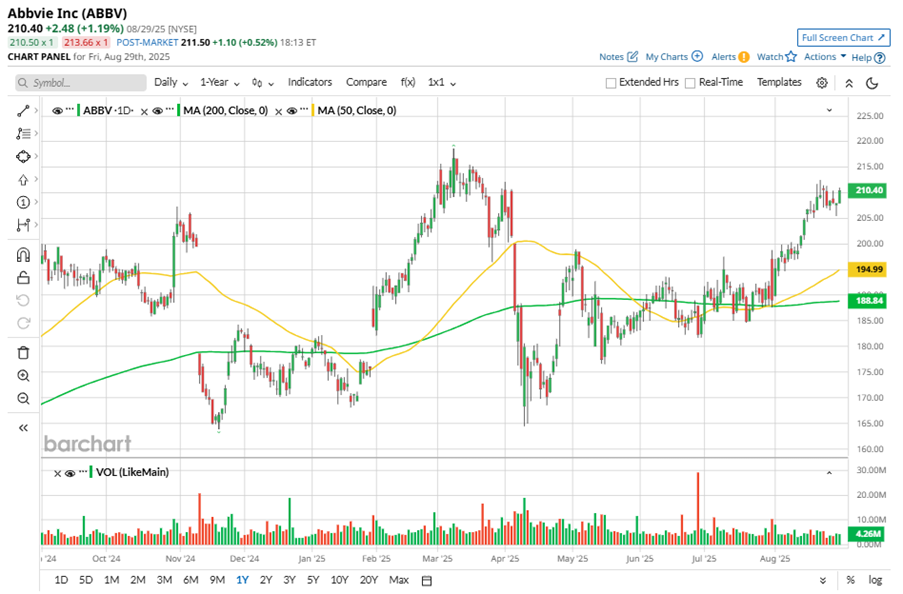The width and height of the screenshot is (903, 594).
Task: Open the Daily frequency dropdown
Action: click(x=171, y=82)
